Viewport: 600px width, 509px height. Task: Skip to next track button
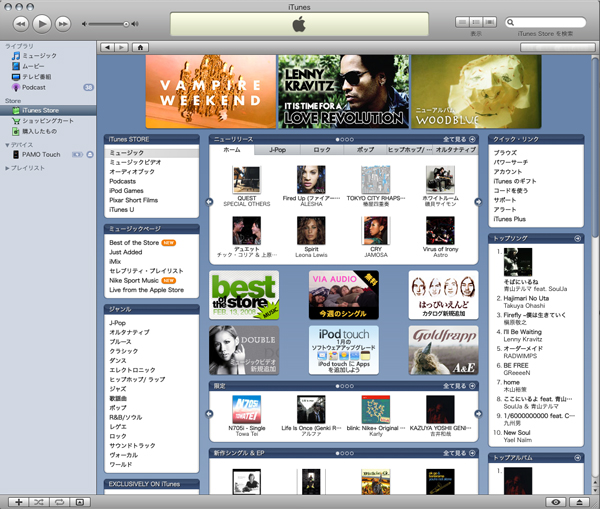(63, 24)
